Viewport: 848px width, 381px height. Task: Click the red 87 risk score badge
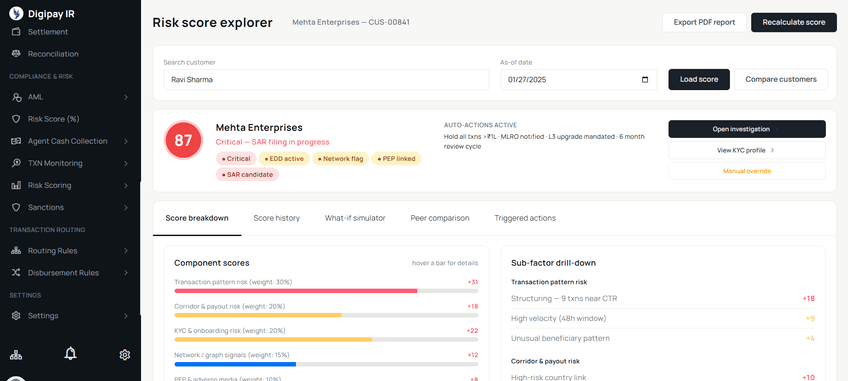tap(183, 141)
